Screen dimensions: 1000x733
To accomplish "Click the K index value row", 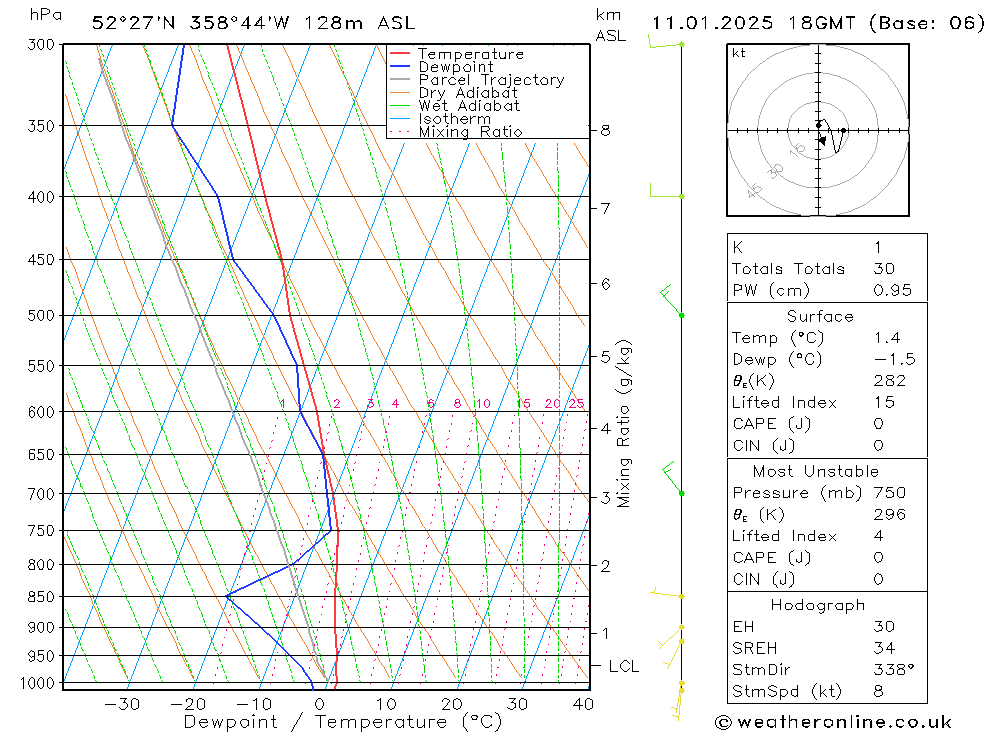I will 827,247.
